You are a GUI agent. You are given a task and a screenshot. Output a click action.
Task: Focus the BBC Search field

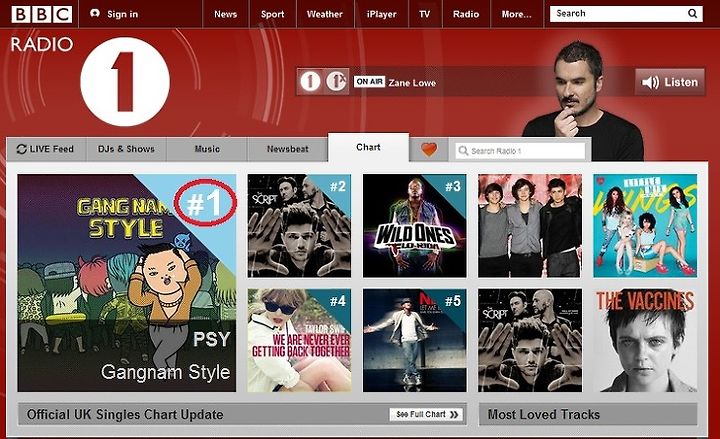(x=626, y=13)
